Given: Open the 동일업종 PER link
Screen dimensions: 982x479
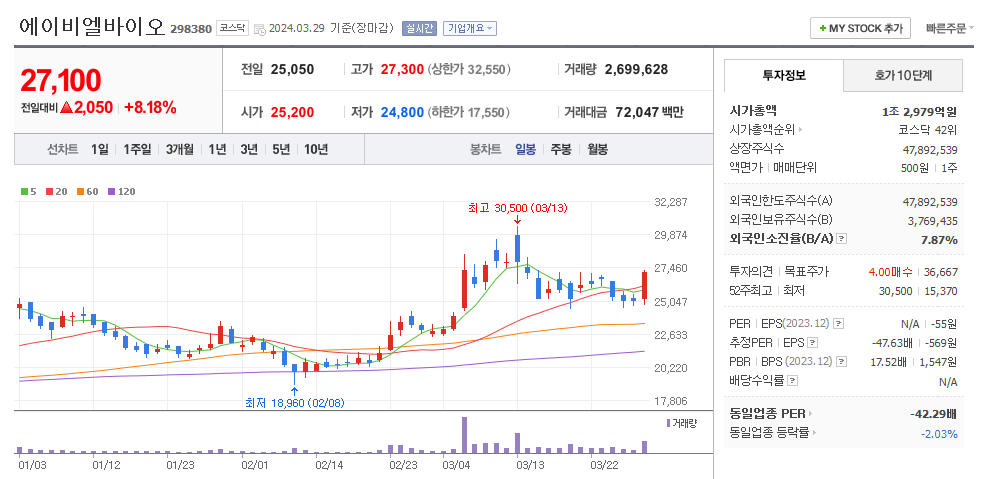Looking at the screenshot, I should pos(767,414).
